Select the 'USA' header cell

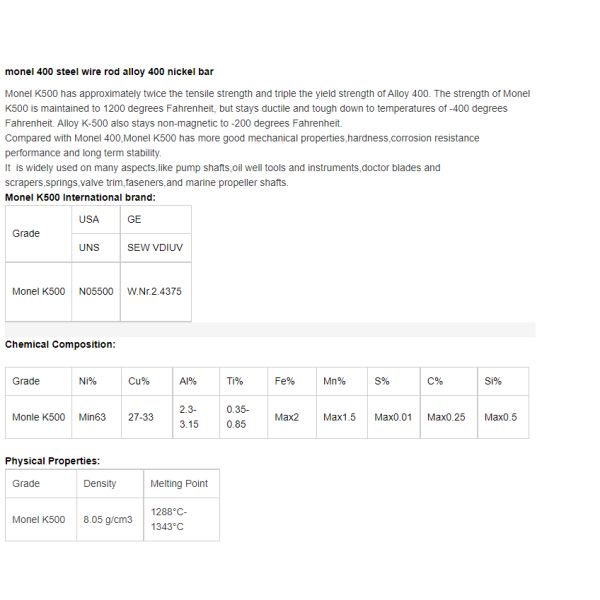coord(89,219)
